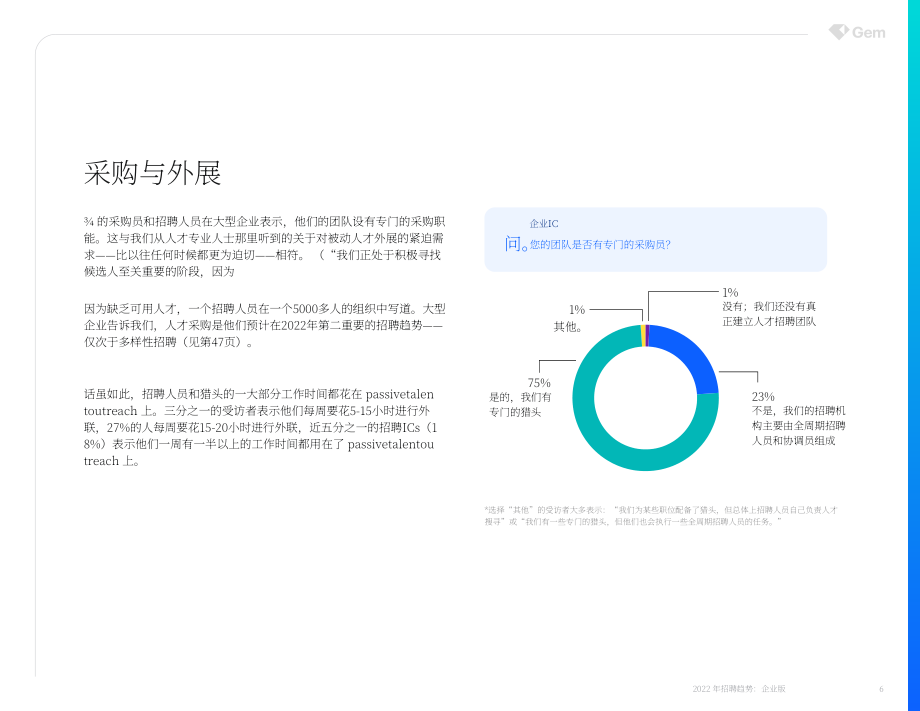Click the label 没有；我们还没有真正建立人才招聘团队

(x=769, y=314)
